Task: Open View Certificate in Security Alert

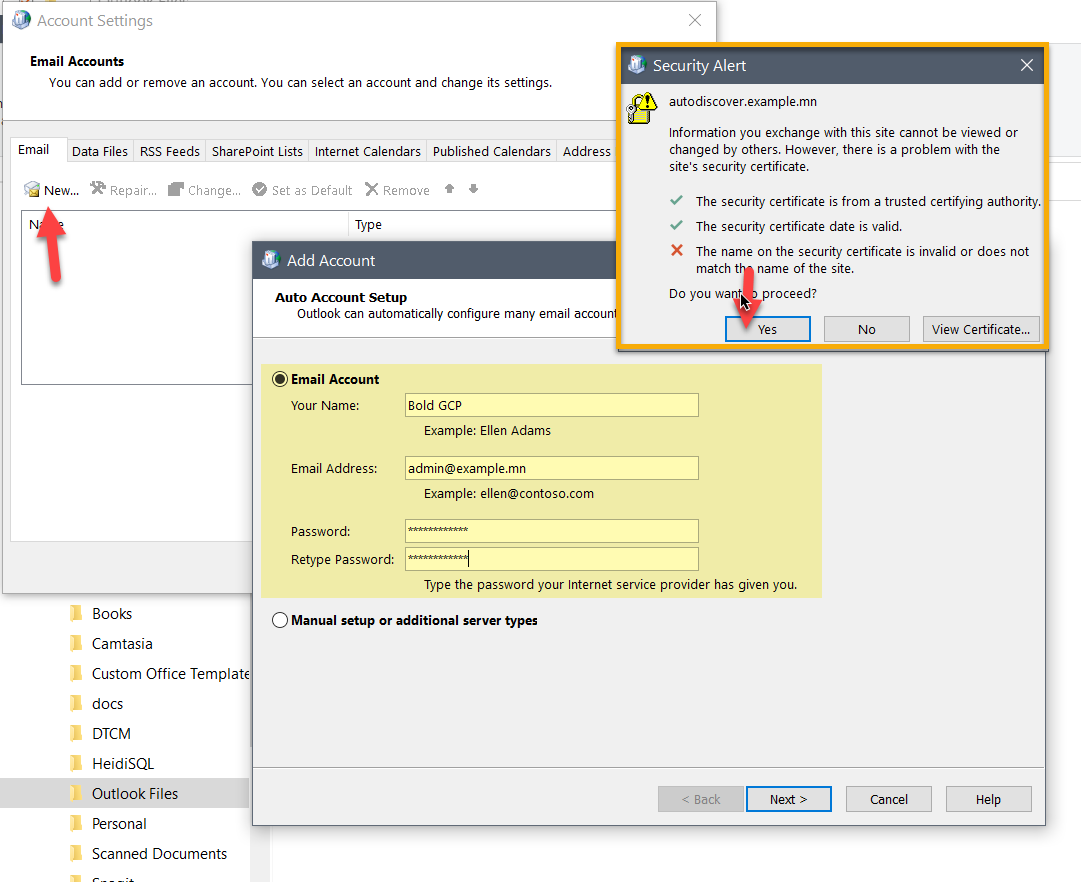Action: coord(980,330)
